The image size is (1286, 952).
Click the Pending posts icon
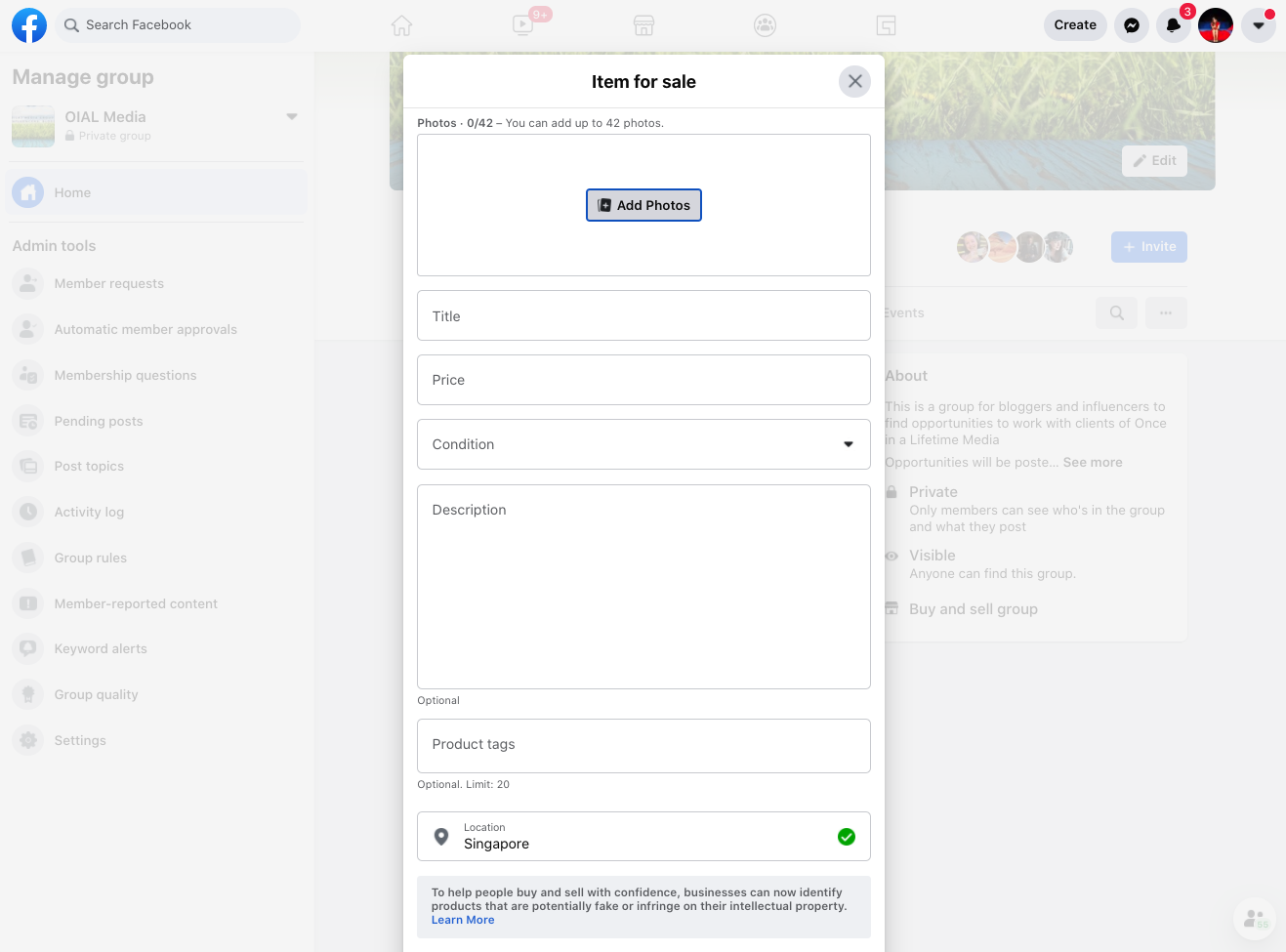[28, 421]
